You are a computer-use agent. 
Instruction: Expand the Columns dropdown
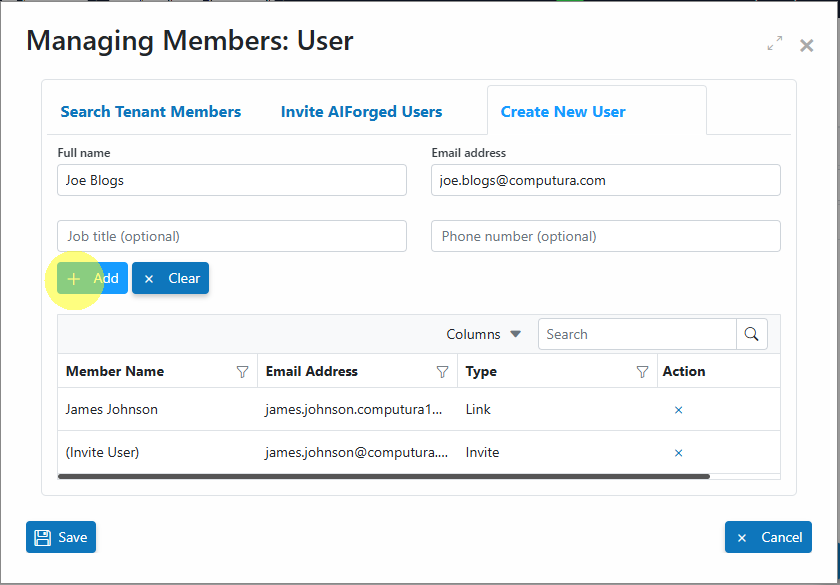[x=483, y=334]
